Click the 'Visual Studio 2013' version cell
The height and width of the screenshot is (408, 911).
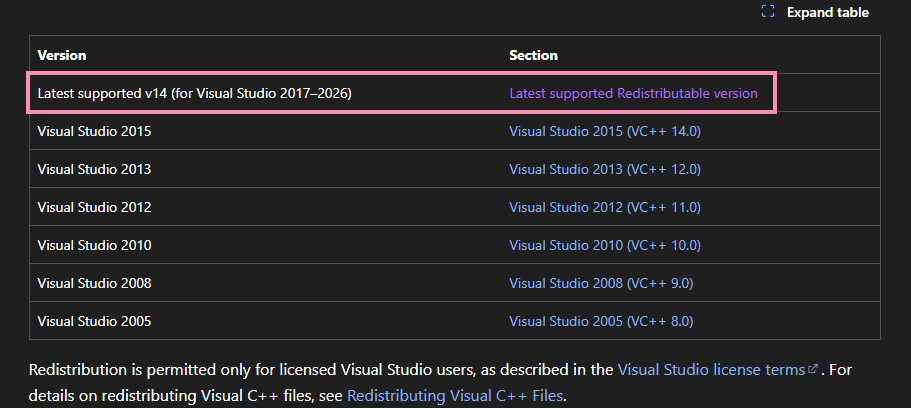click(265, 169)
